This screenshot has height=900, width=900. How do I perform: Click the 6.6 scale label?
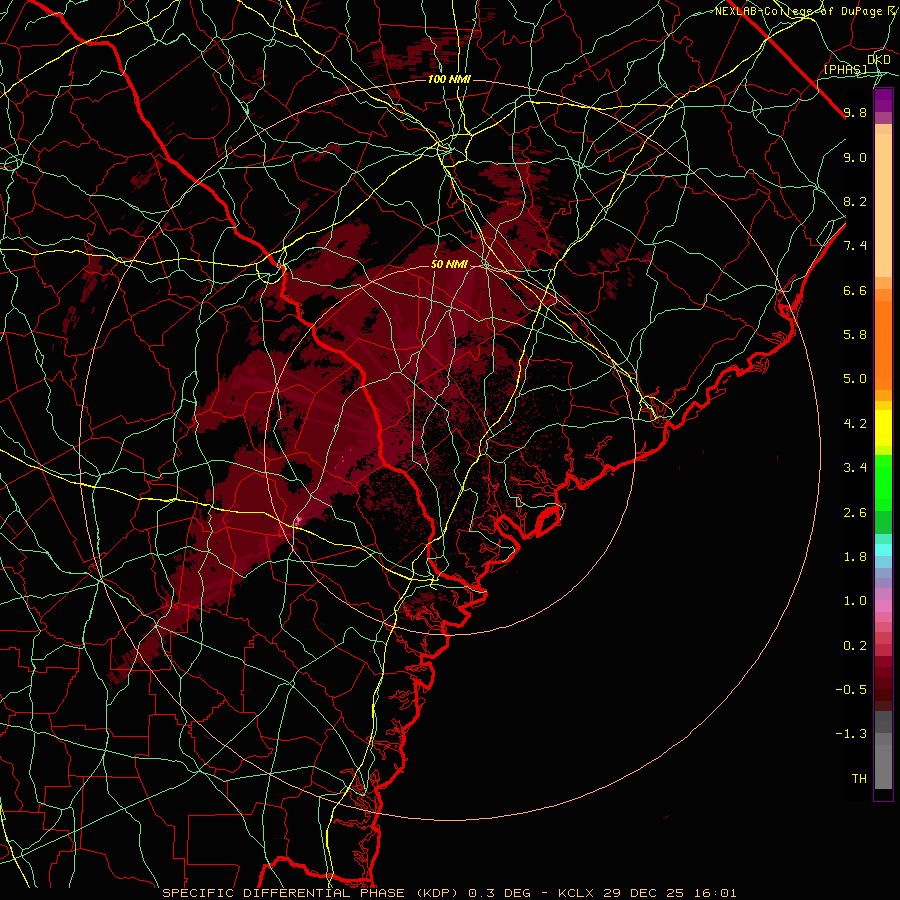855,290
